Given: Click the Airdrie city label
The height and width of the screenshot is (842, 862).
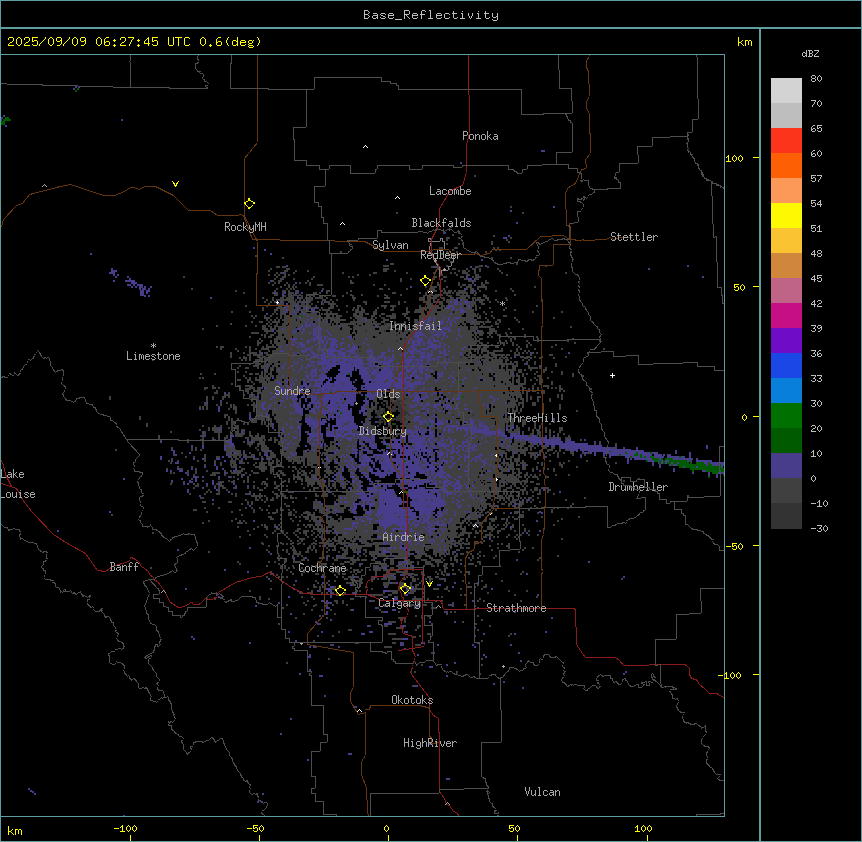Looking at the screenshot, I should [403, 537].
